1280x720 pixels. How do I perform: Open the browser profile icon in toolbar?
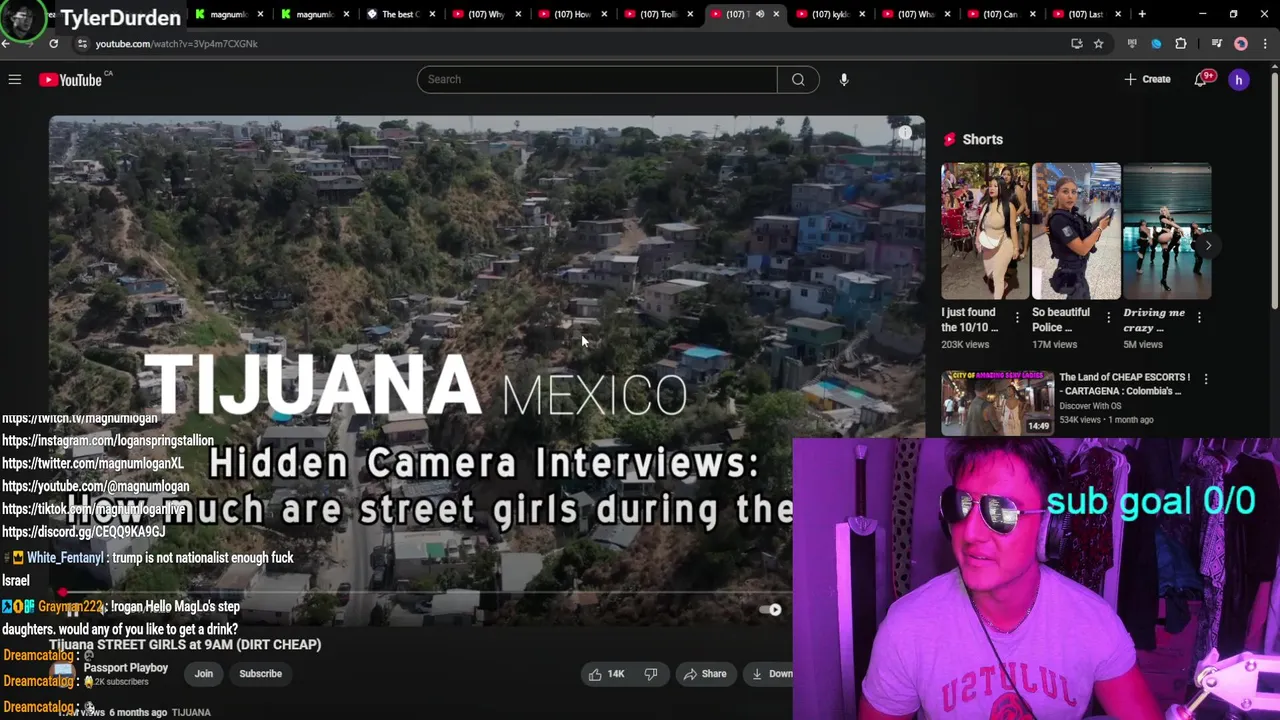click(x=1241, y=43)
